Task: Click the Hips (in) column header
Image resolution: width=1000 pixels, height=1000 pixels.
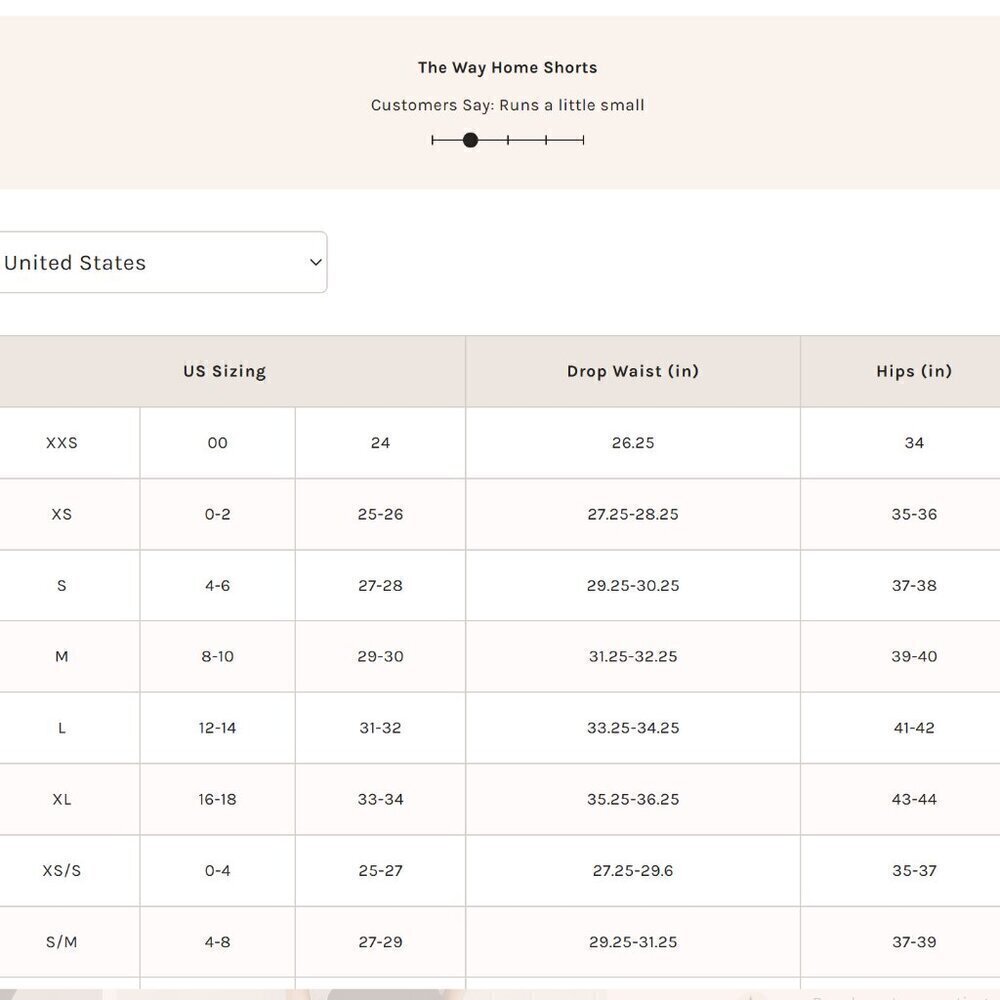Action: (x=913, y=371)
